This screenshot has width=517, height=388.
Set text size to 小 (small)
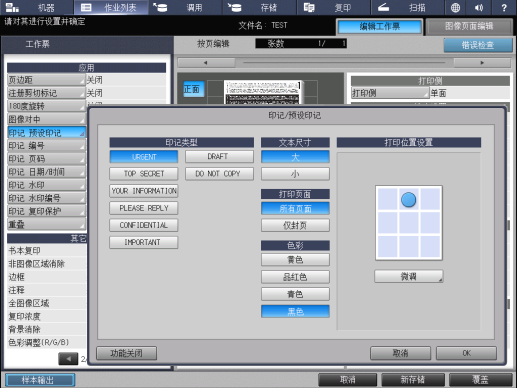pos(295,174)
